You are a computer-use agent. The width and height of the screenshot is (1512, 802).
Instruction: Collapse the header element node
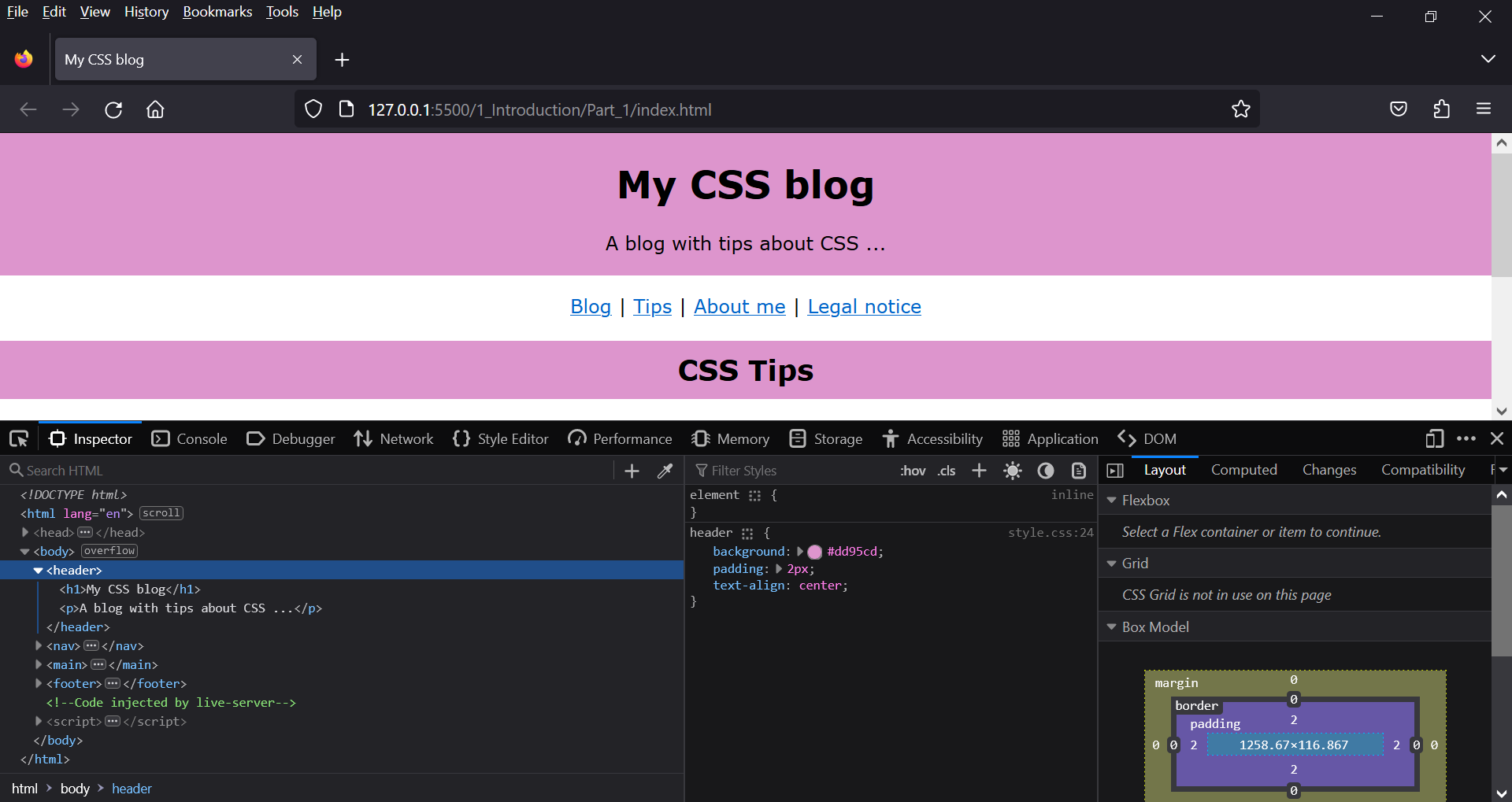pyautogui.click(x=38, y=571)
